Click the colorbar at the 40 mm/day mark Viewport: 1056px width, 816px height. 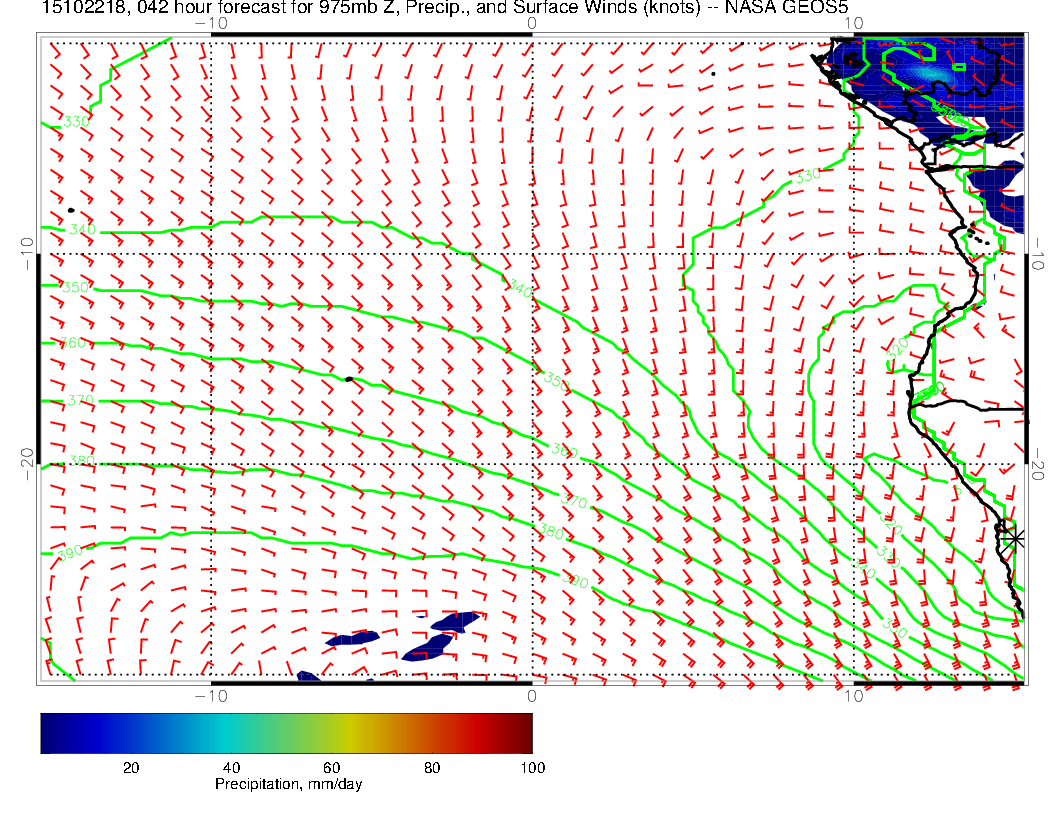tap(231, 732)
